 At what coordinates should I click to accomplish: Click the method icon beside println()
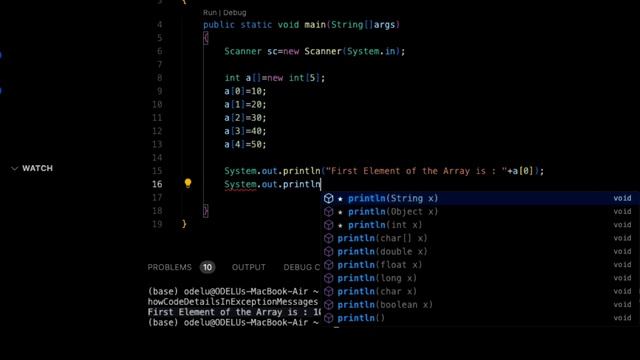(329, 318)
